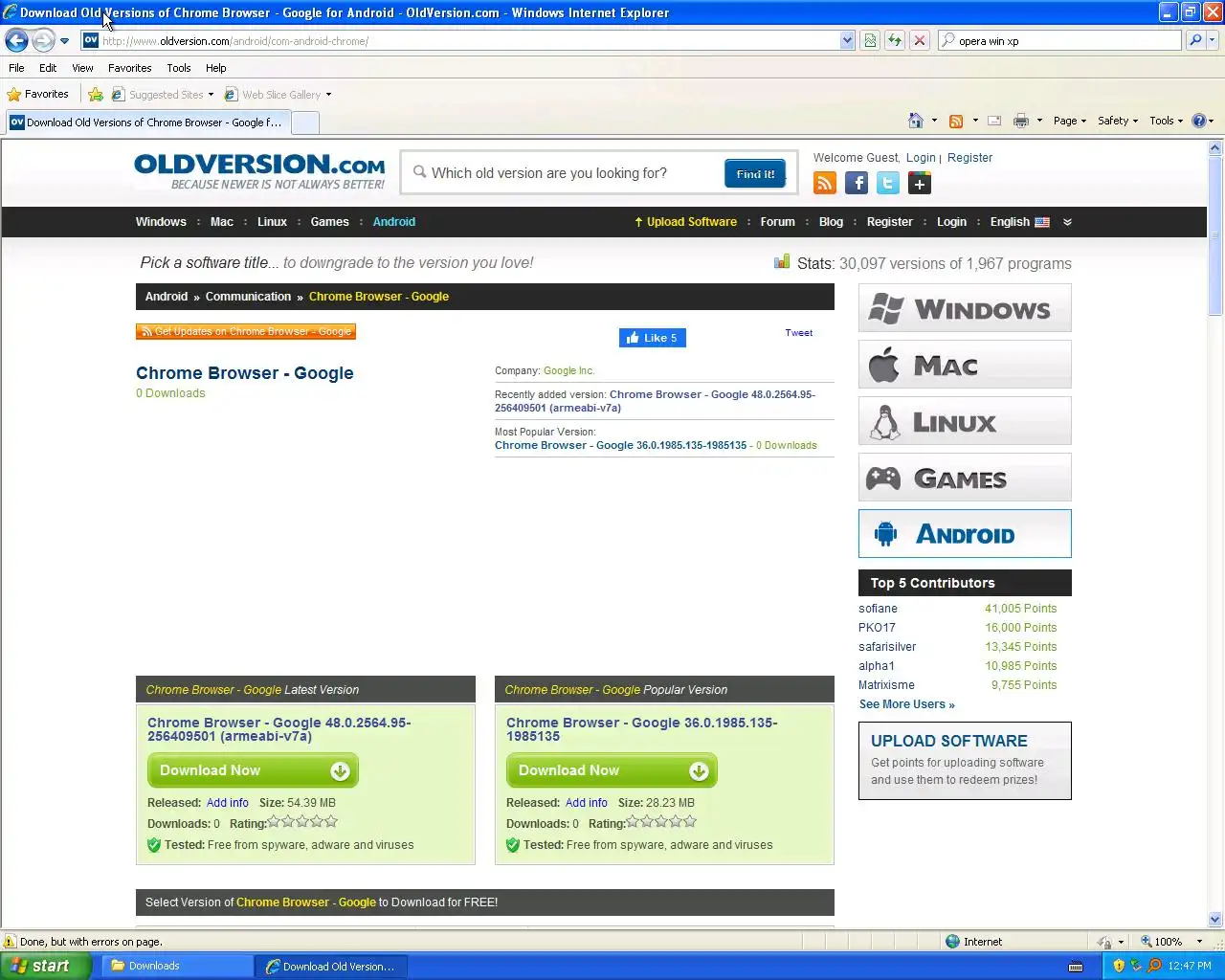The width and height of the screenshot is (1225, 980).
Task: Open the View menu
Action: coord(82,68)
